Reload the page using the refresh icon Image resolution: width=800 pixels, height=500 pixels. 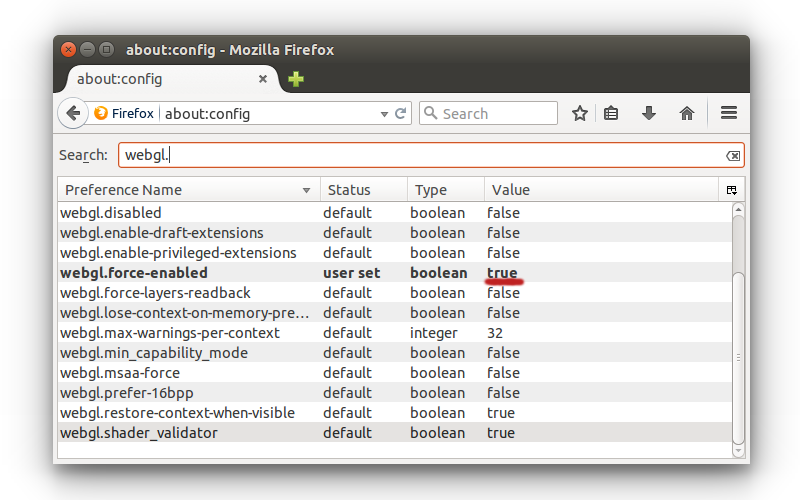tap(401, 114)
